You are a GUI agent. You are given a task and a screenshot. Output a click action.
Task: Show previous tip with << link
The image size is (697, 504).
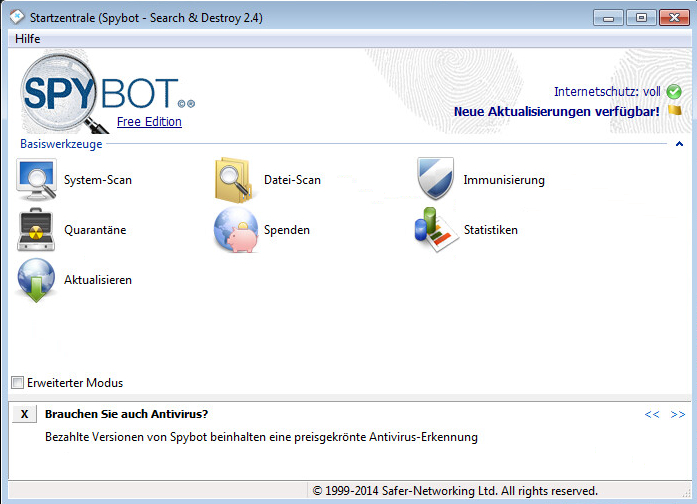click(652, 415)
